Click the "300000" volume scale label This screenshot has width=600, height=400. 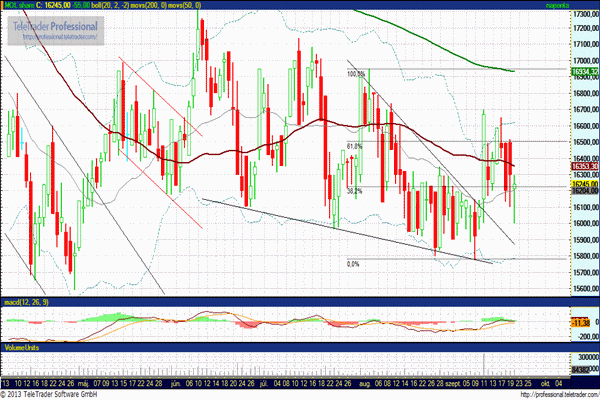pyautogui.click(x=588, y=357)
